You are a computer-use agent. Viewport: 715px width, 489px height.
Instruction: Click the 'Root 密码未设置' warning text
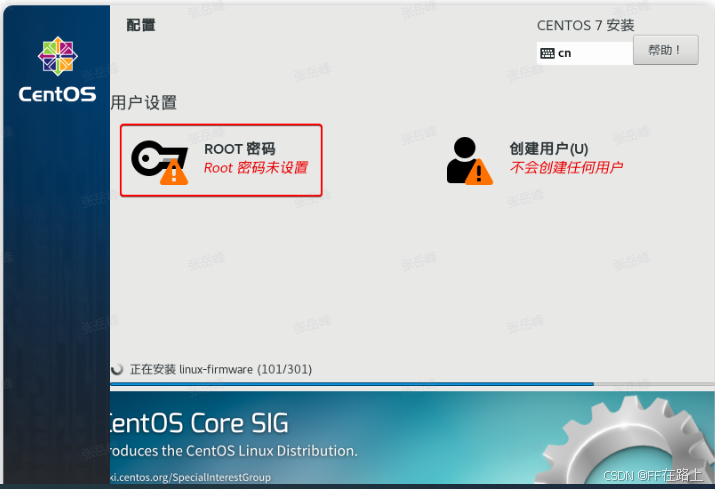pyautogui.click(x=256, y=168)
